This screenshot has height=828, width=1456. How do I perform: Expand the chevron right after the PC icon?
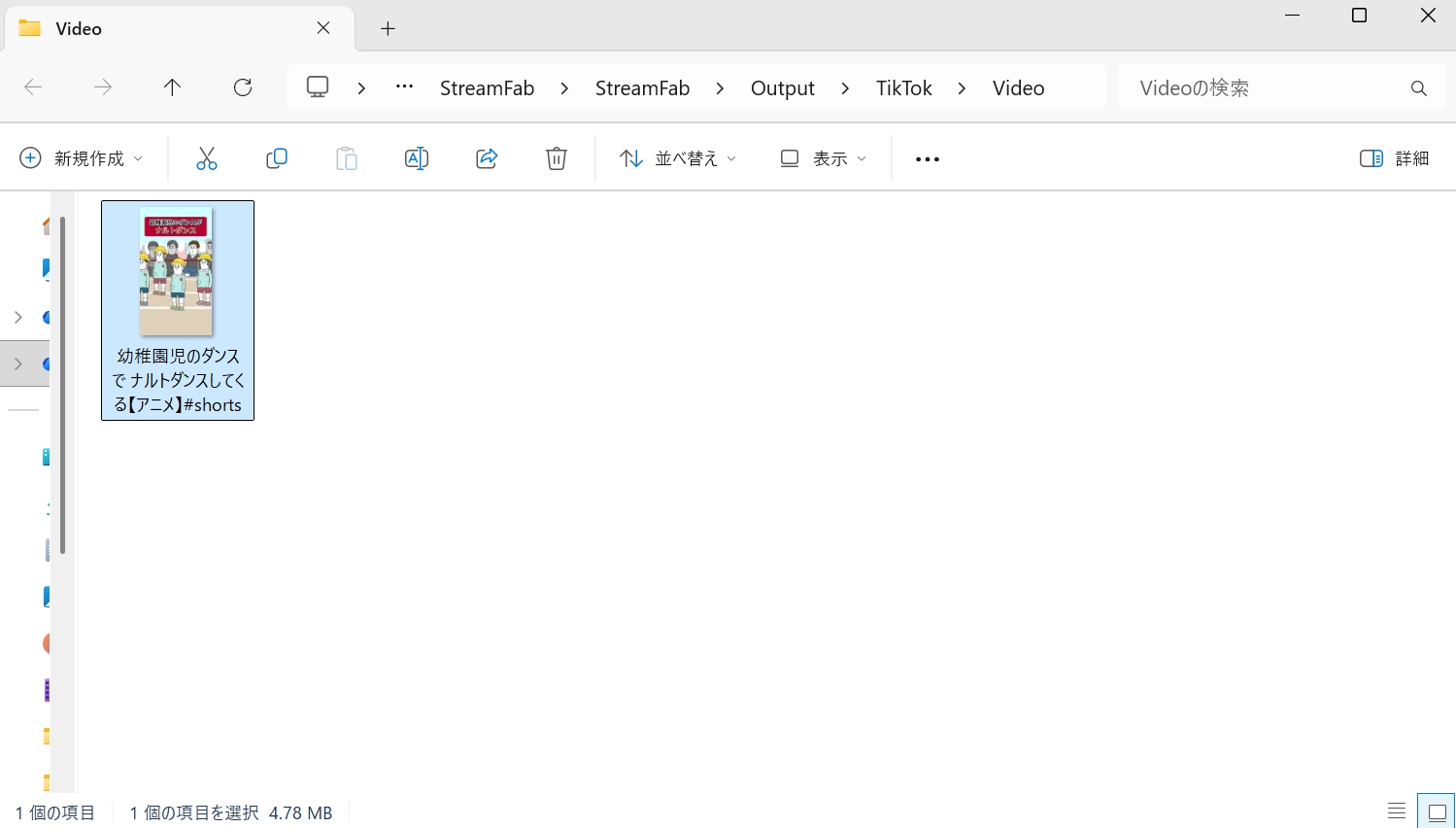(x=361, y=88)
